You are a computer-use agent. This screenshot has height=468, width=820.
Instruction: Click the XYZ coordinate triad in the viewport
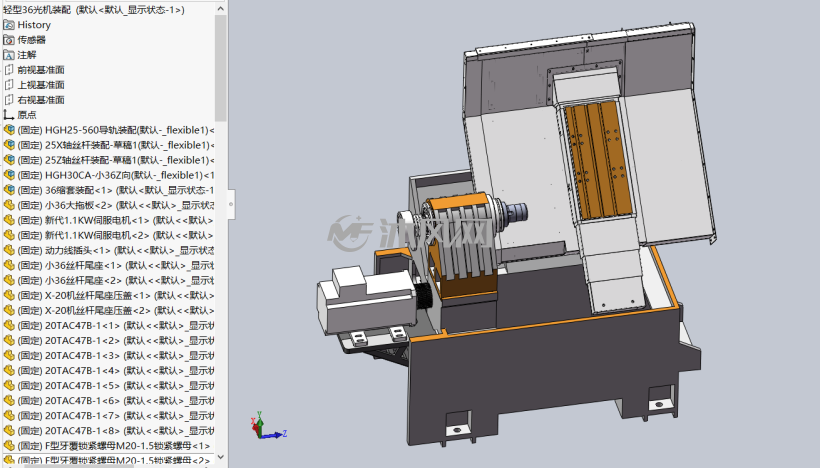(268, 426)
